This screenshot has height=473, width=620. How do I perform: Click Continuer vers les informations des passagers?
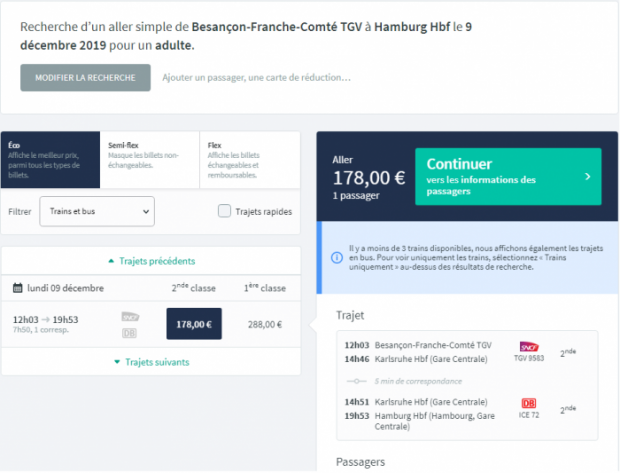pyautogui.click(x=508, y=176)
